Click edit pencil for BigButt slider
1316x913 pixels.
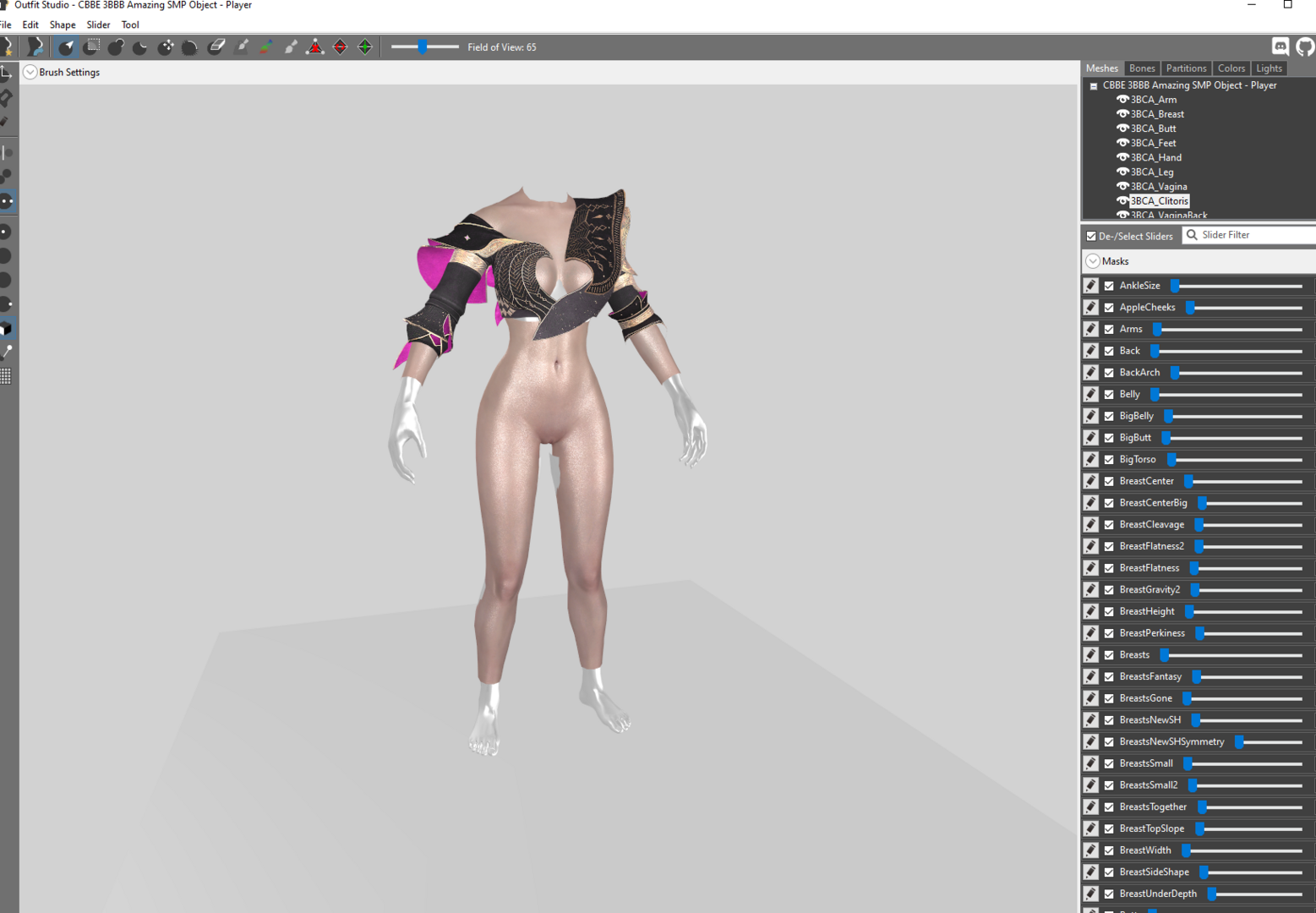(x=1091, y=438)
